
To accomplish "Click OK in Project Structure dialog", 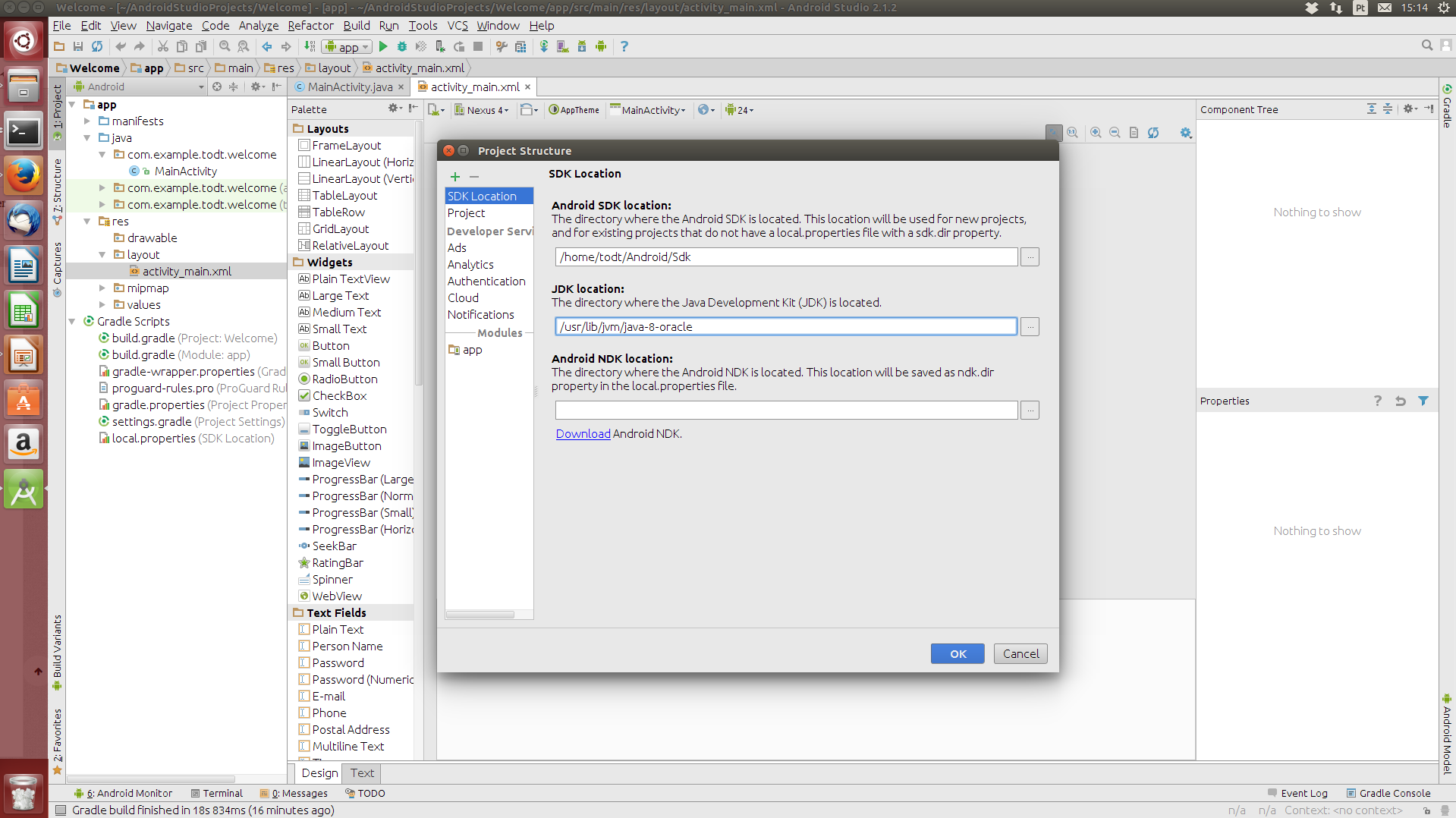I will [958, 653].
